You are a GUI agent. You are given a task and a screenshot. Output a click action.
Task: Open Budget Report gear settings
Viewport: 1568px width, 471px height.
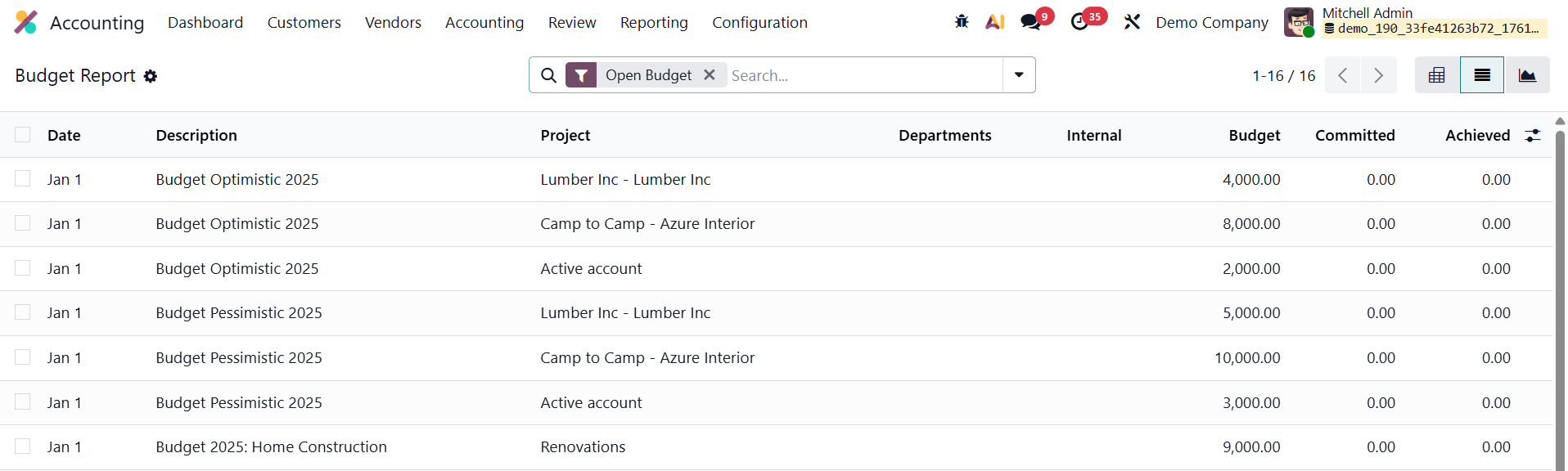point(151,76)
